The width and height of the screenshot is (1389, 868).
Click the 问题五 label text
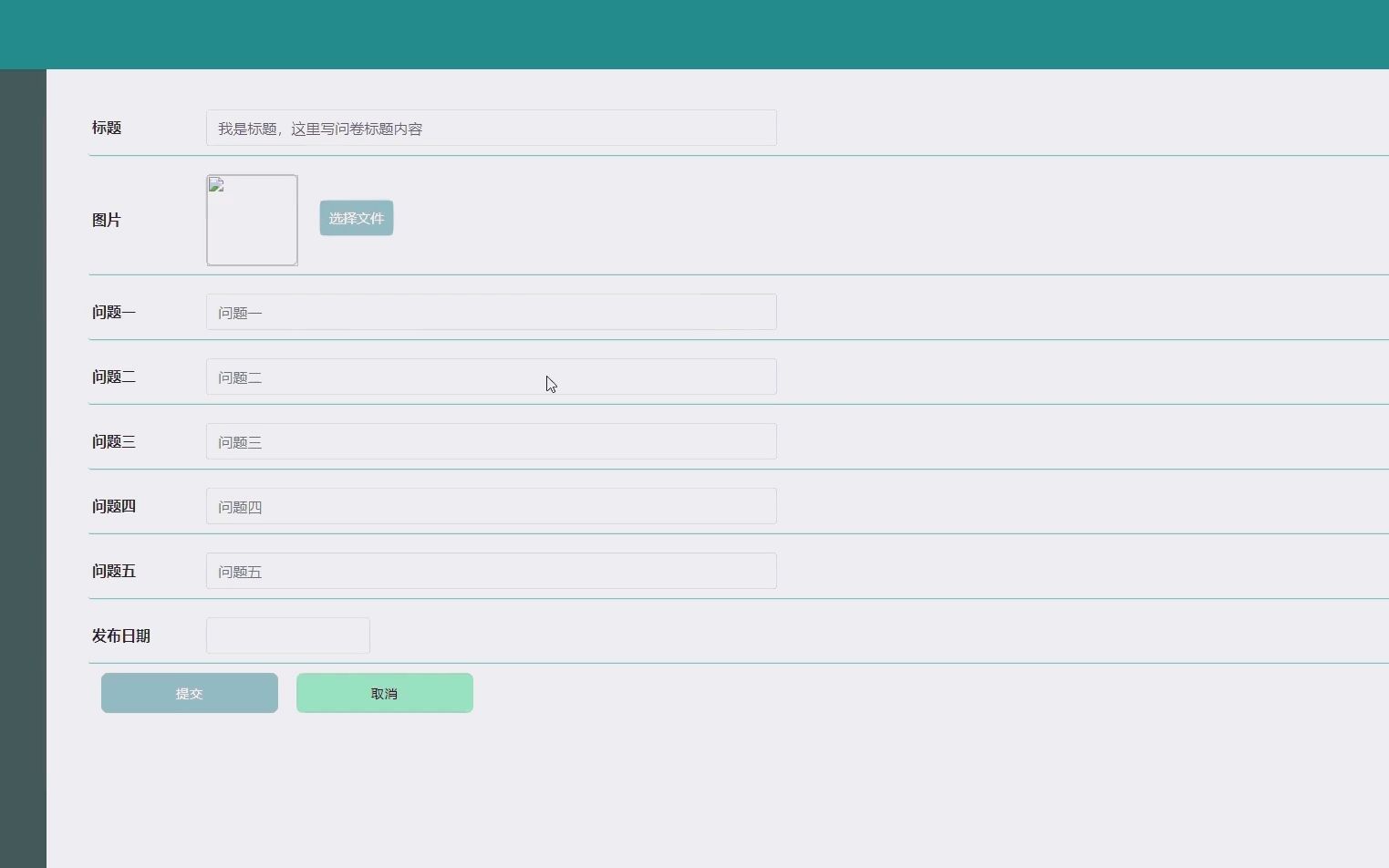click(114, 571)
